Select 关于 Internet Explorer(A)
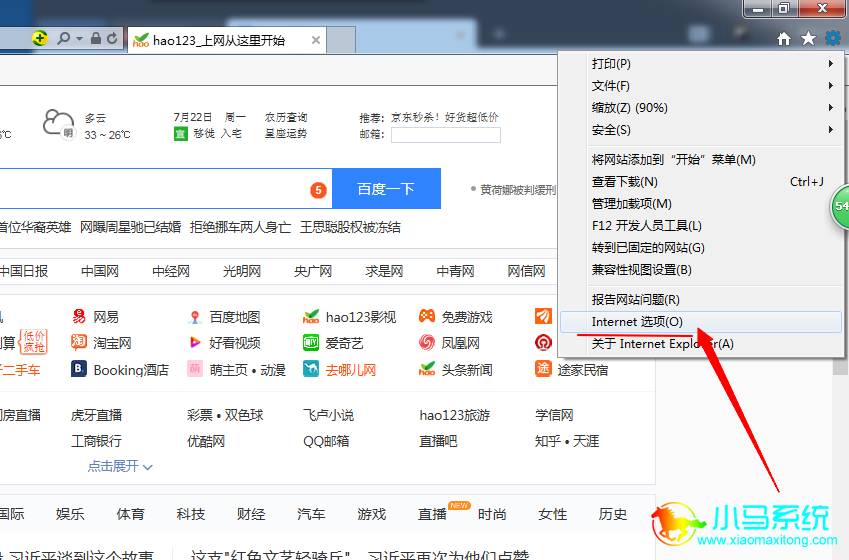The image size is (849, 560). (701, 344)
